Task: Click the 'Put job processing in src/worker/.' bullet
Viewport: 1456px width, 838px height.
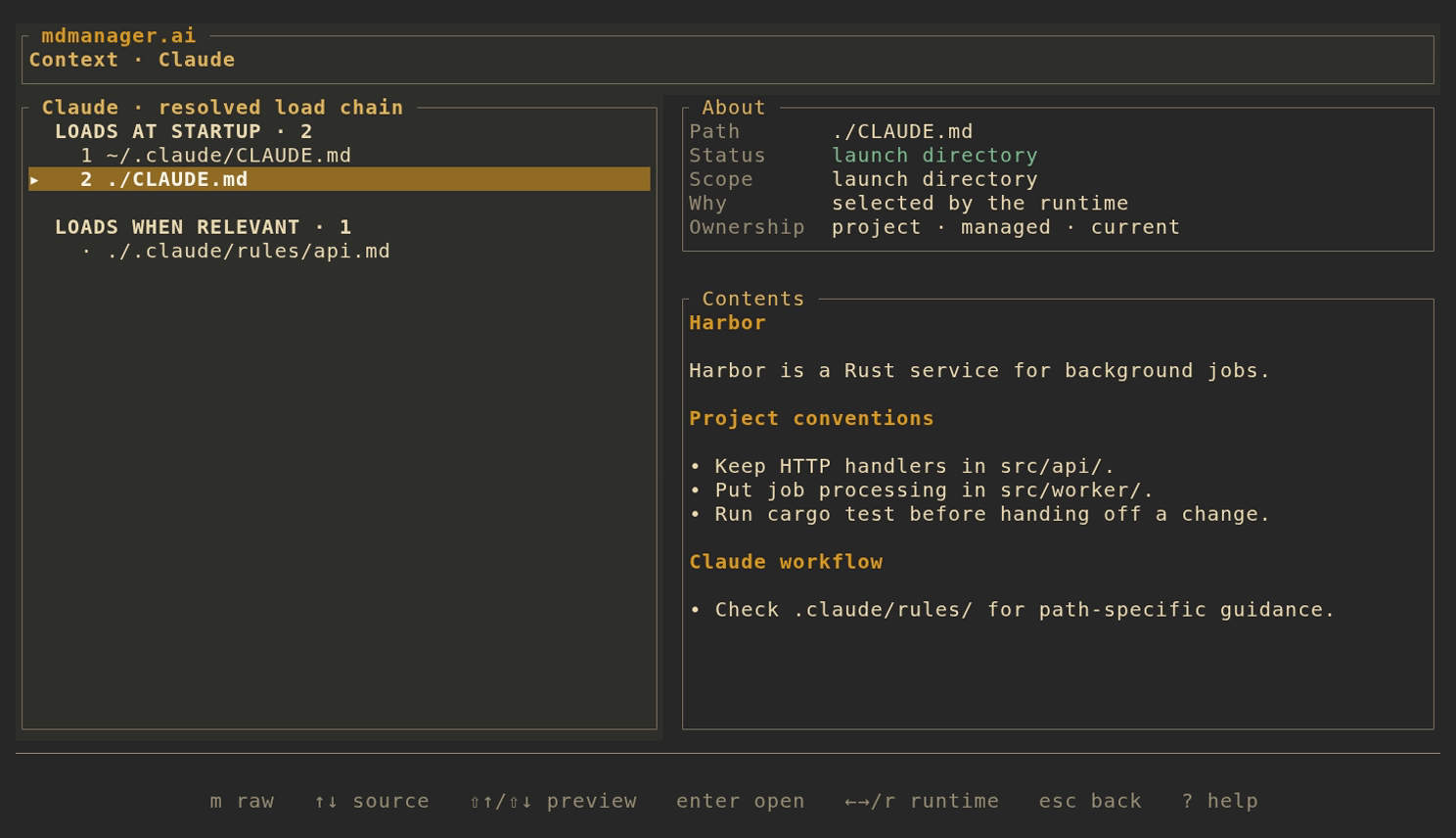Action: pyautogui.click(x=922, y=490)
